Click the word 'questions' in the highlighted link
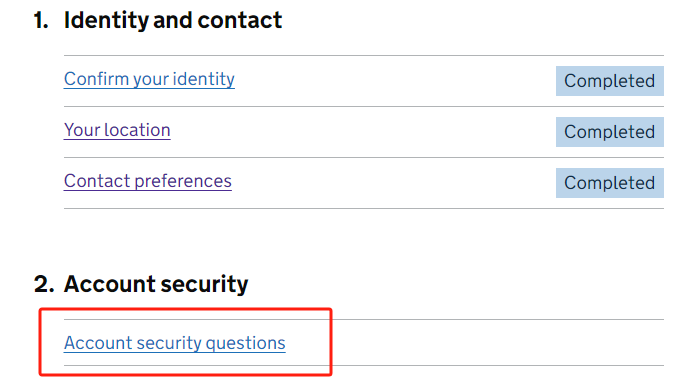Image resolution: width=692 pixels, height=392 pixels. coord(246,343)
